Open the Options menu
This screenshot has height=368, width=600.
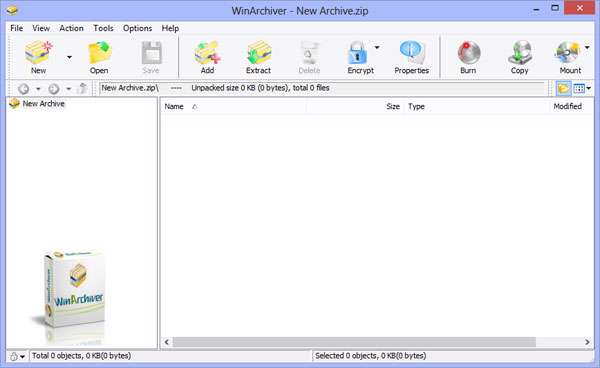pyautogui.click(x=137, y=28)
